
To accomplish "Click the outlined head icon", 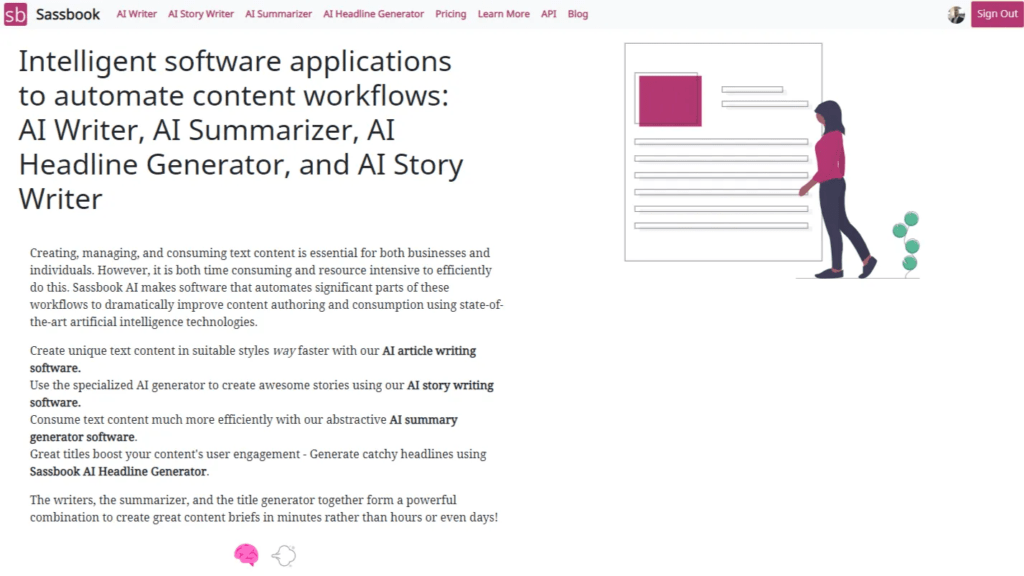I will point(284,555).
